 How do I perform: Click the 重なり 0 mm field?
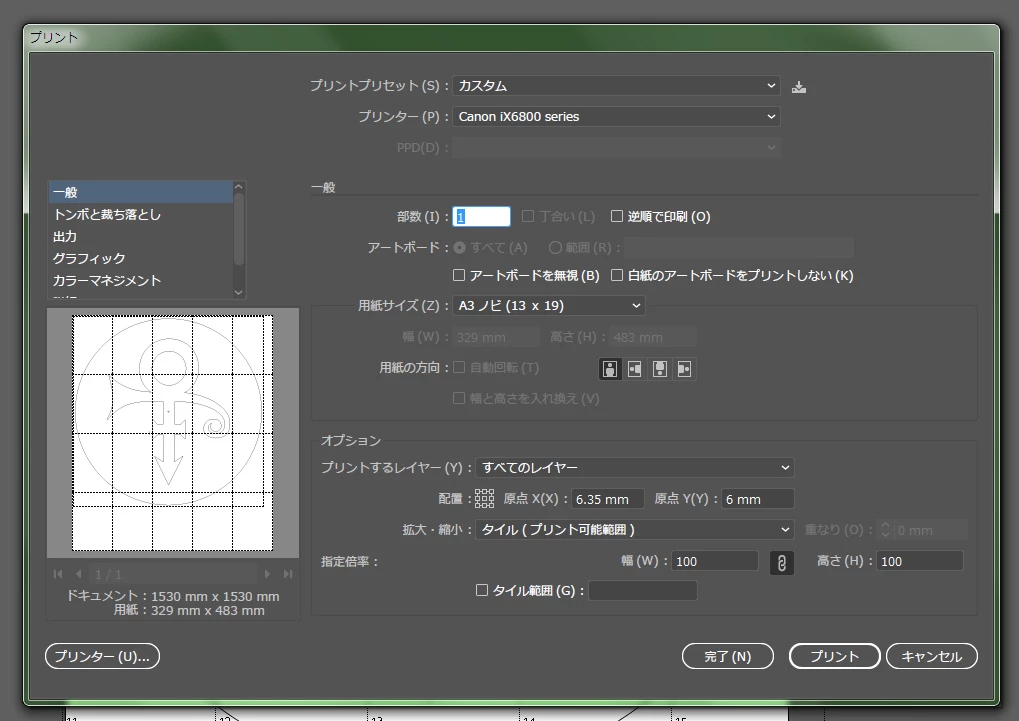point(931,530)
